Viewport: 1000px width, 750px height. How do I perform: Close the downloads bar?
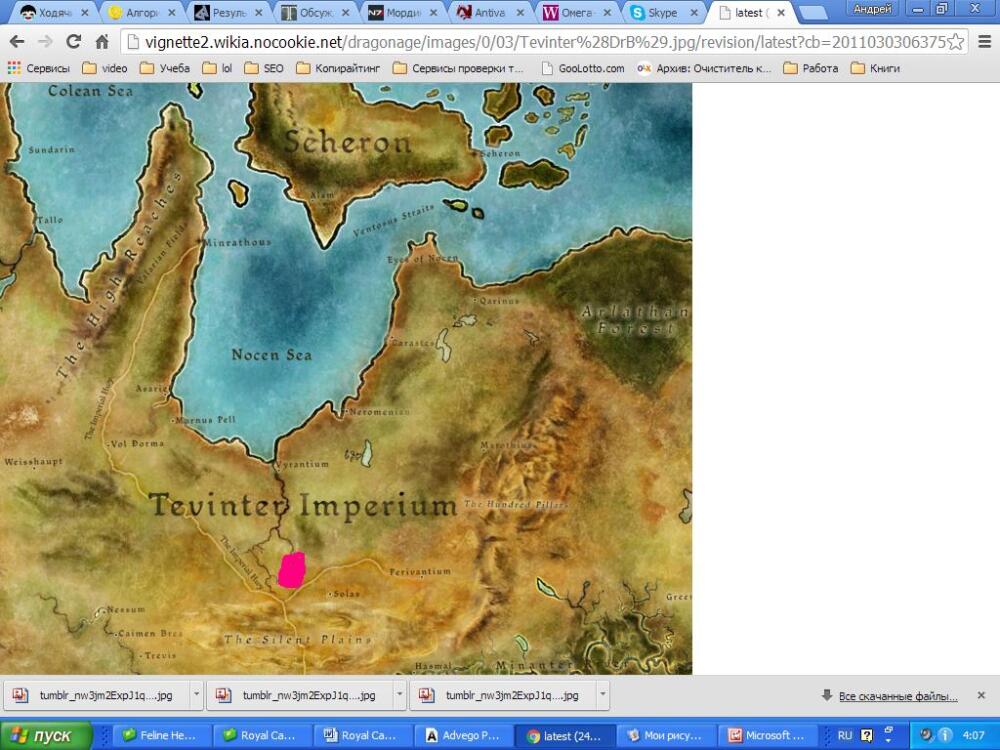click(982, 695)
